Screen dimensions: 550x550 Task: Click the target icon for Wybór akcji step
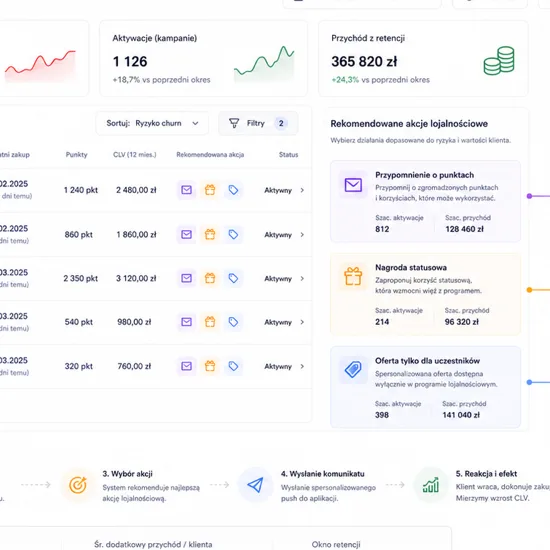click(x=78, y=485)
